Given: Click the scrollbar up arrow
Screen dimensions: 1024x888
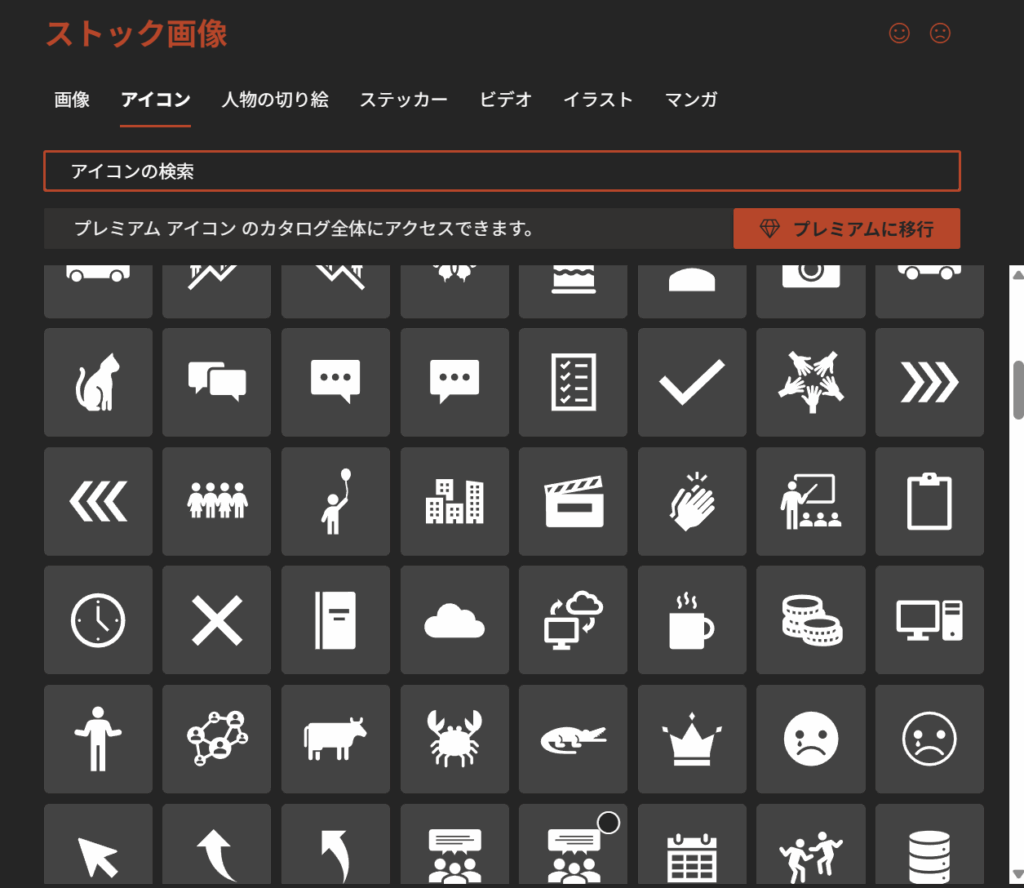Looking at the screenshot, I should tap(1017, 275).
